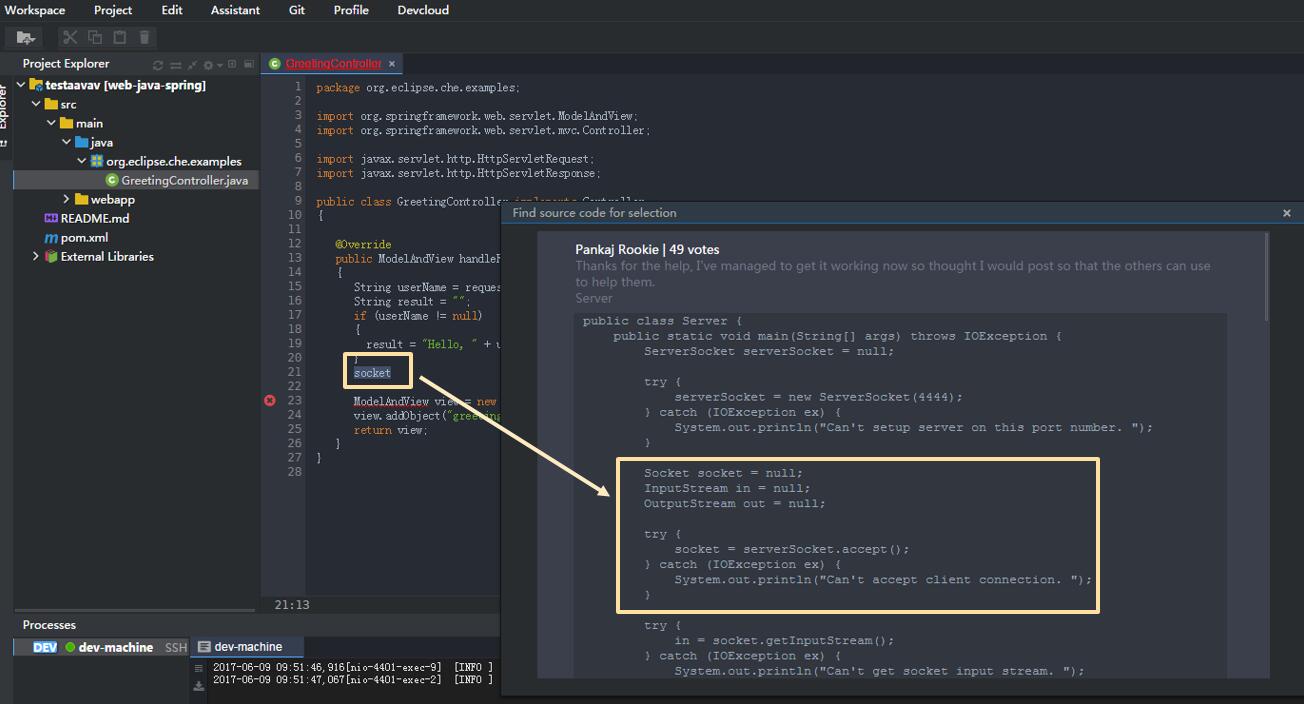The image size is (1304, 704).
Task: Click the DEV badge in Processes
Action: (45, 648)
